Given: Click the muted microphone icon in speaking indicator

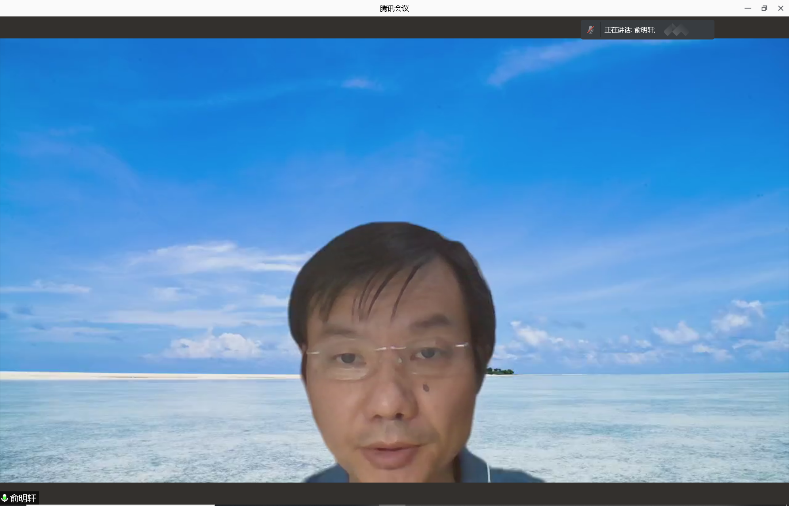Looking at the screenshot, I should pos(591,30).
